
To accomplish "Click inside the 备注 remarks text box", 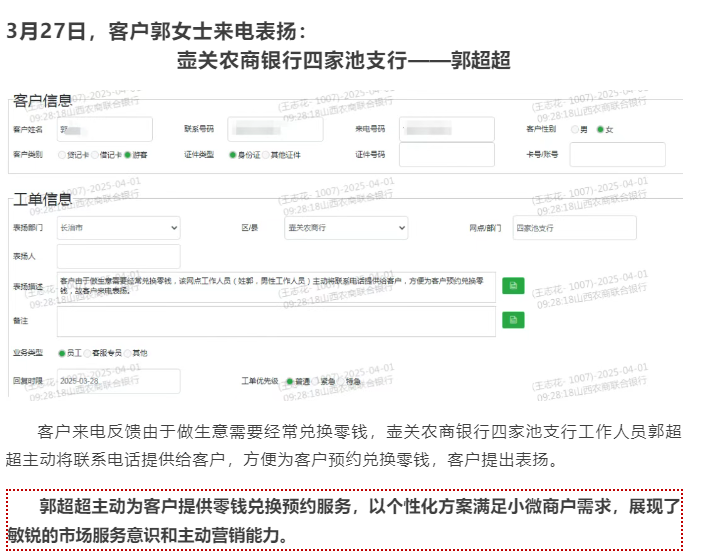I will (276, 321).
